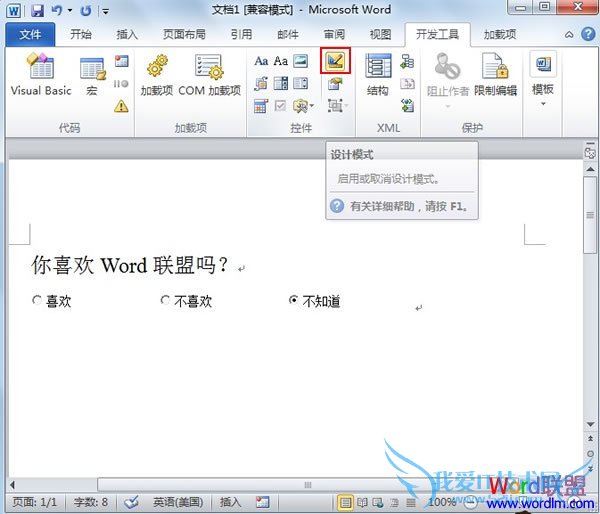Open Macro Security warning icon
This screenshot has width=600, height=514.
click(121, 106)
